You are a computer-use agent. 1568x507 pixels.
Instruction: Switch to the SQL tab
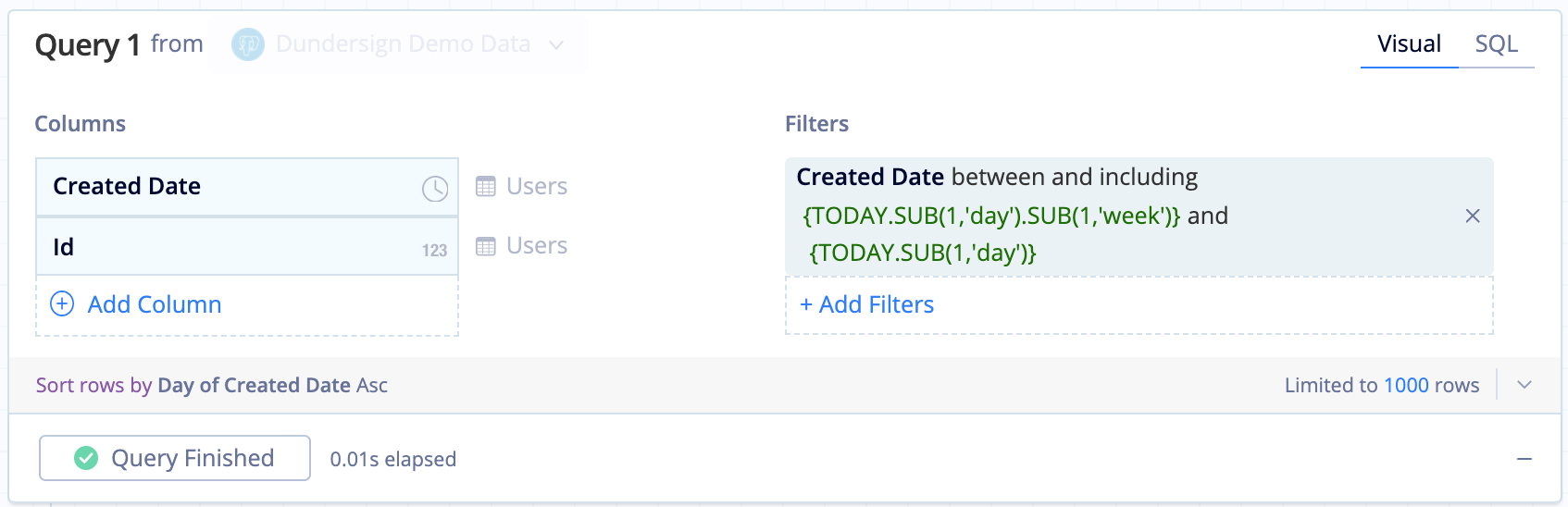click(x=1496, y=44)
